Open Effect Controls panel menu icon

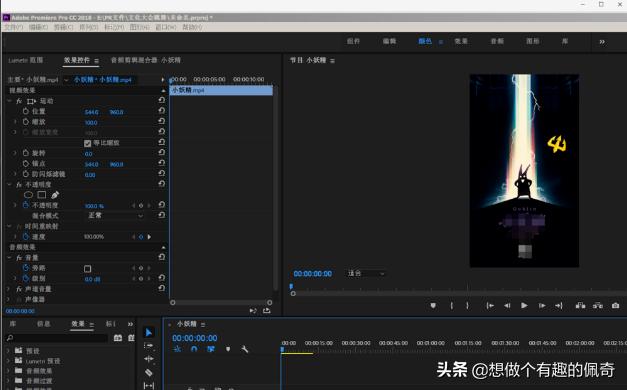(96, 60)
